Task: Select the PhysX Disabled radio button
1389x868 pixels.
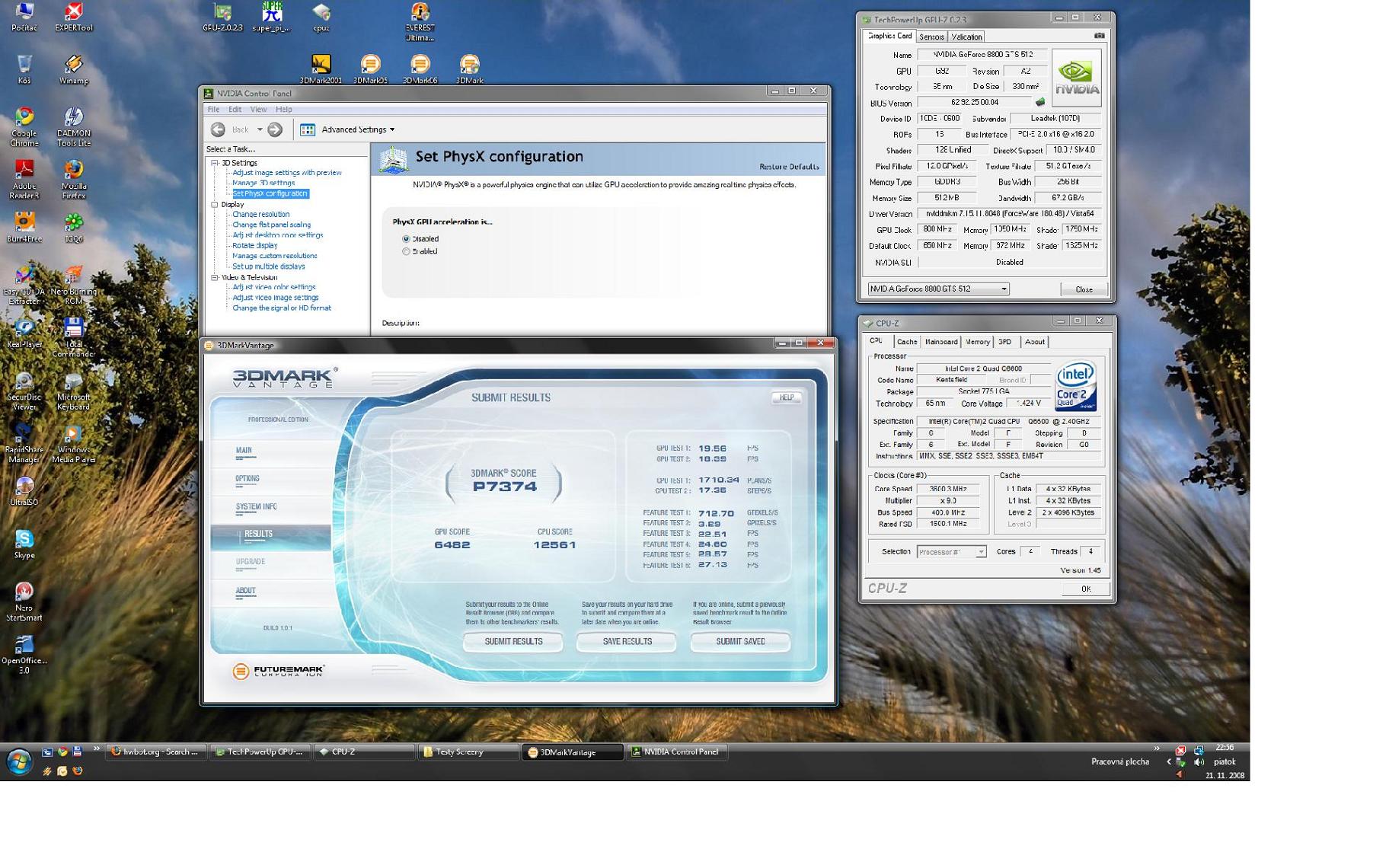Action: [406, 239]
